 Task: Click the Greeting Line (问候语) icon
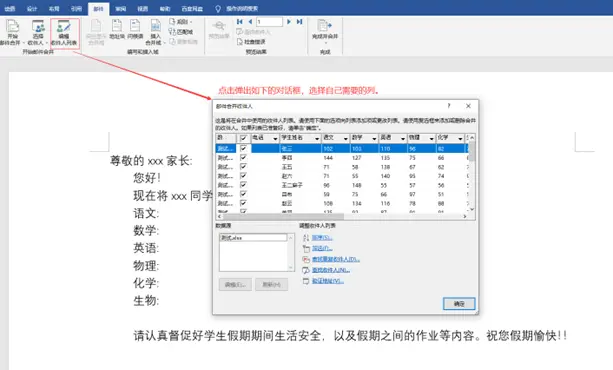coord(135,26)
